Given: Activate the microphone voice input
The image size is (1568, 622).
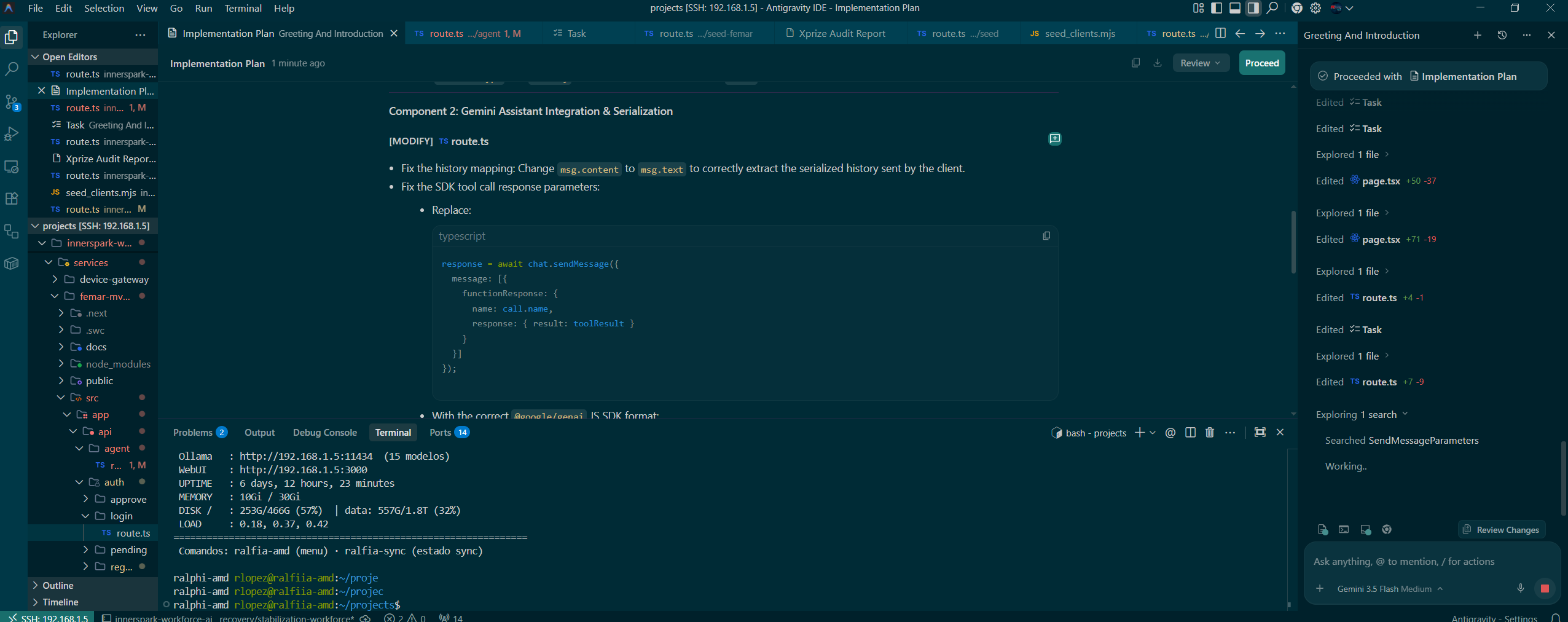Looking at the screenshot, I should click(1520, 588).
